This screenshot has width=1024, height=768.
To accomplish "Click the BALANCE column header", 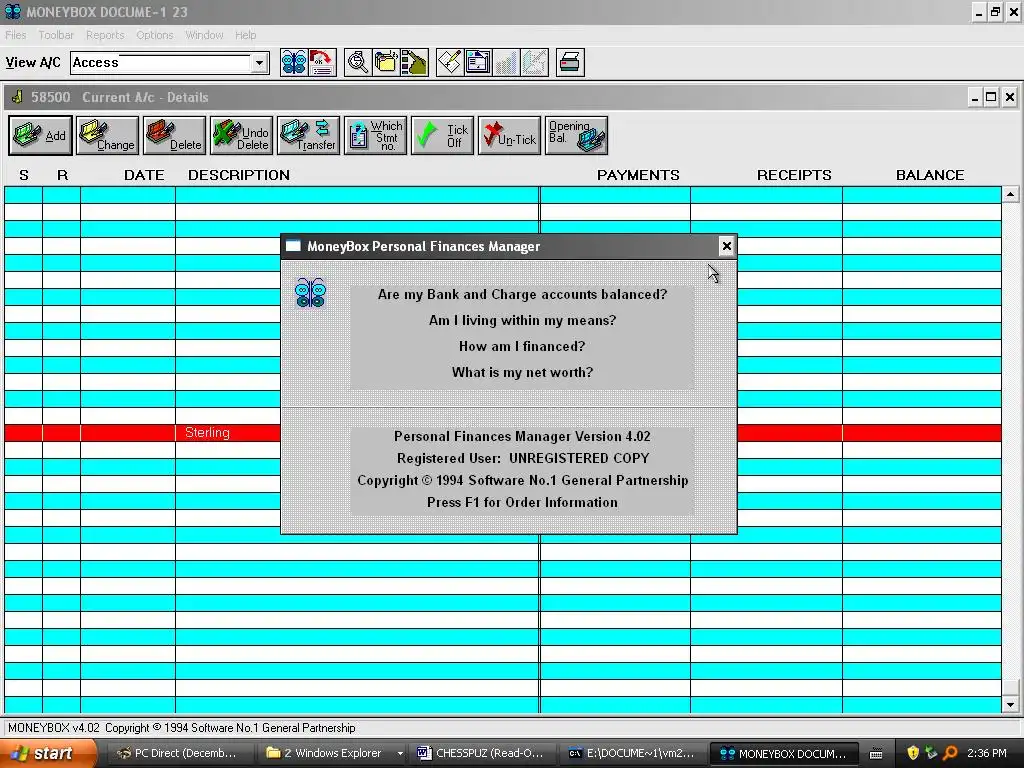I will [x=930, y=175].
